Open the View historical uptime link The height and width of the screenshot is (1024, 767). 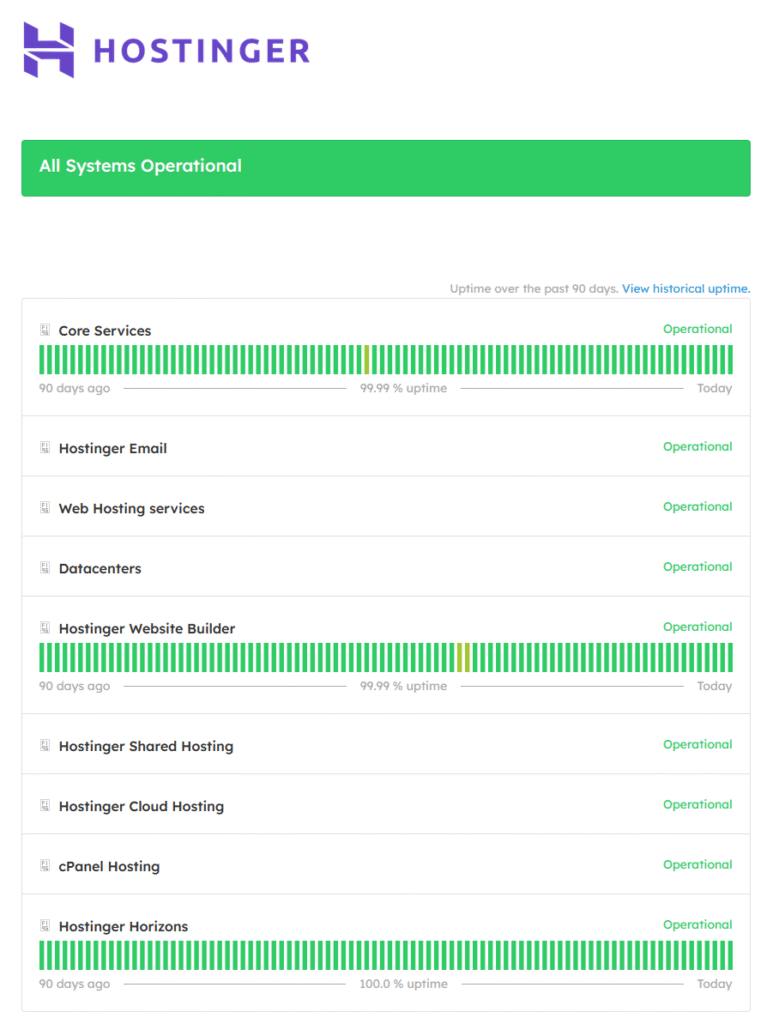pyautogui.click(x=685, y=289)
